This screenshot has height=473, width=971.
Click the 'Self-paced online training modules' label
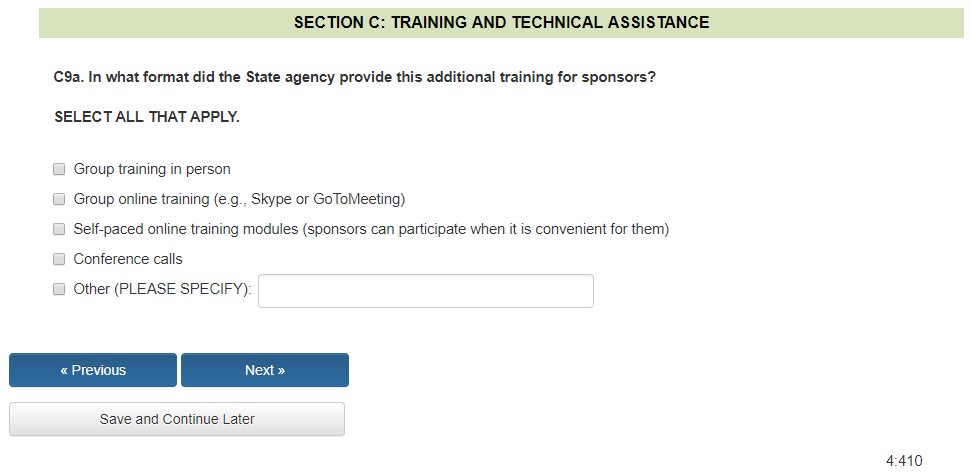pyautogui.click(x=186, y=229)
